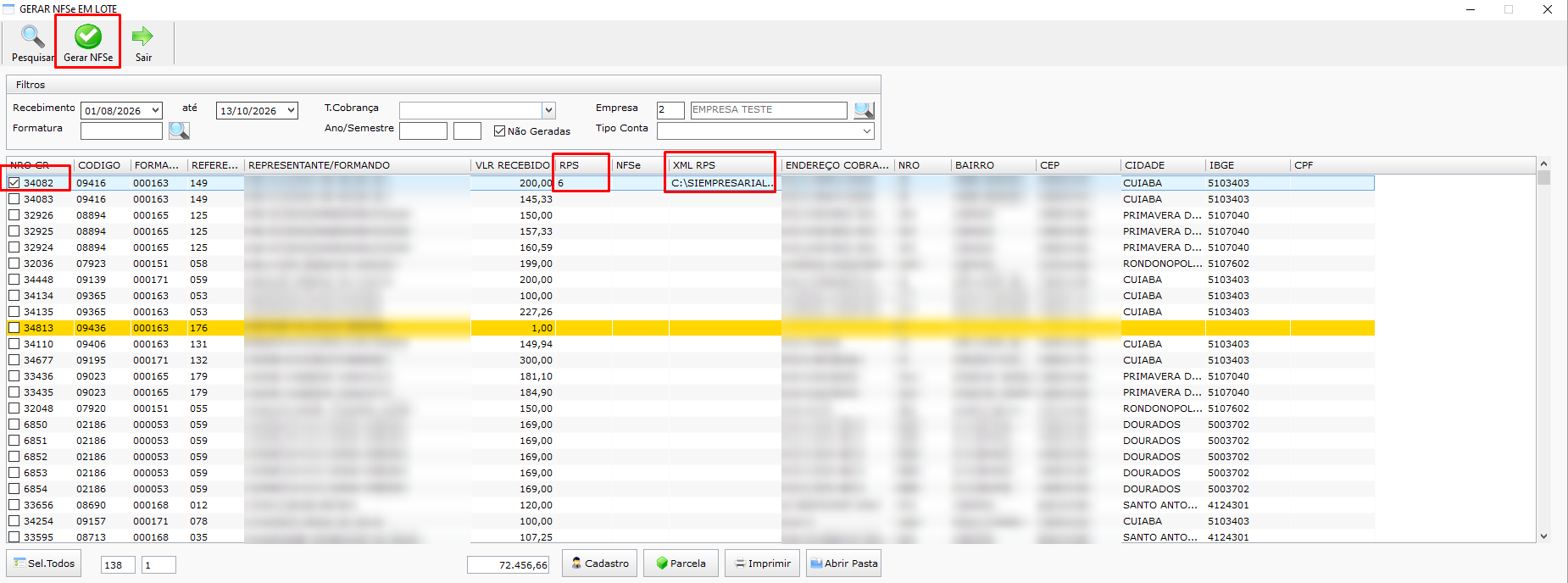
Task: Check the highlighted row 34813 checkbox
Action: [x=14, y=328]
